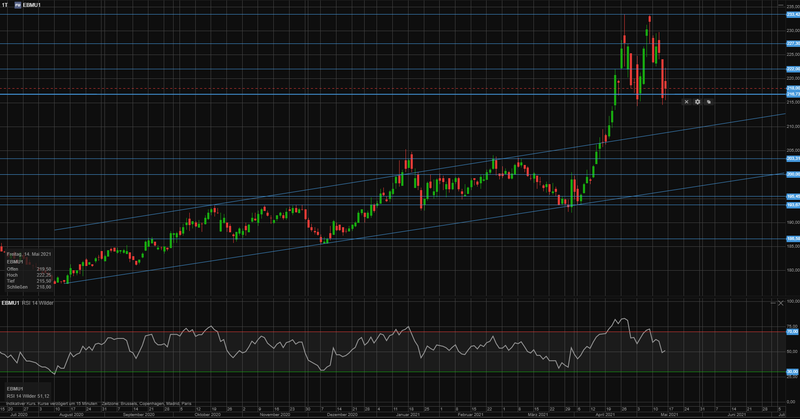Select the 233,42 horizontal line price label
Screen dimensions: 800x419
pos(790,15)
